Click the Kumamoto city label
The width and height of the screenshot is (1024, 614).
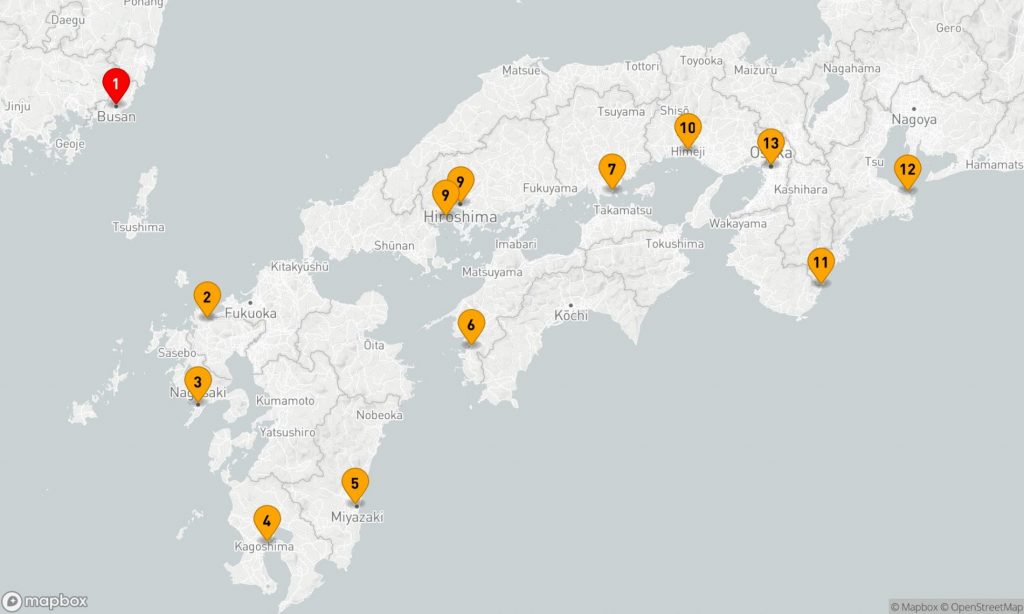pos(285,401)
